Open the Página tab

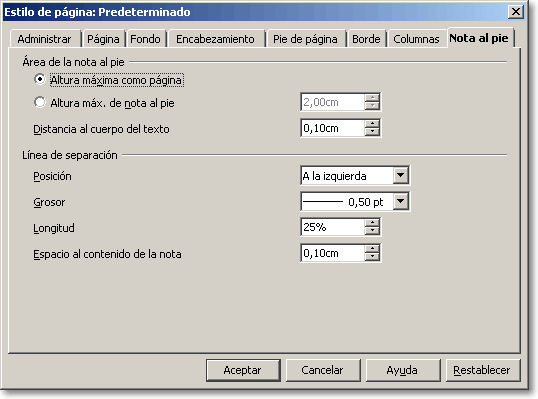[103, 39]
